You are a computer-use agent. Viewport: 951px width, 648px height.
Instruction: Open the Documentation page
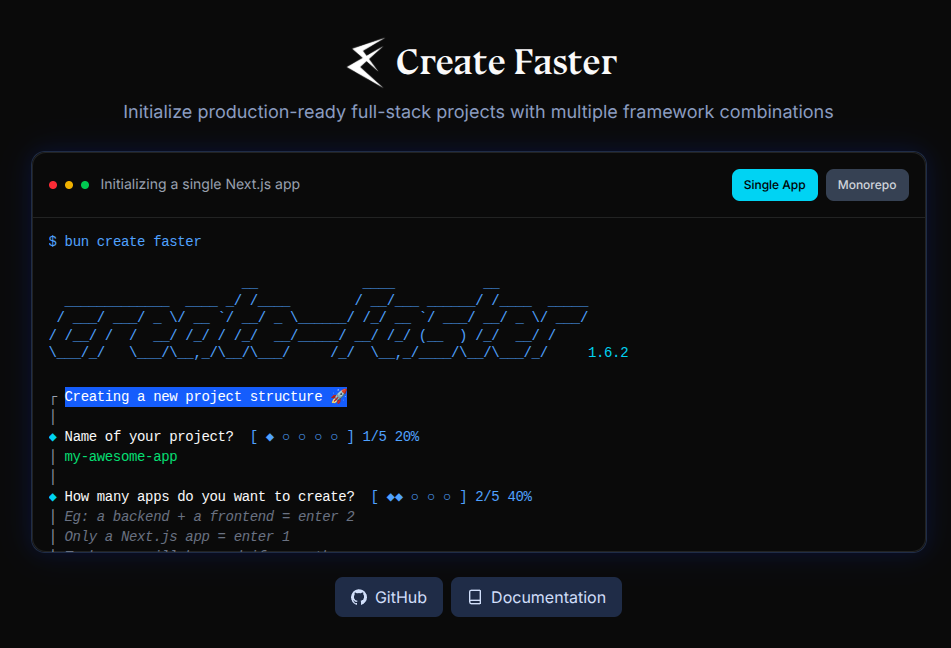[536, 596]
